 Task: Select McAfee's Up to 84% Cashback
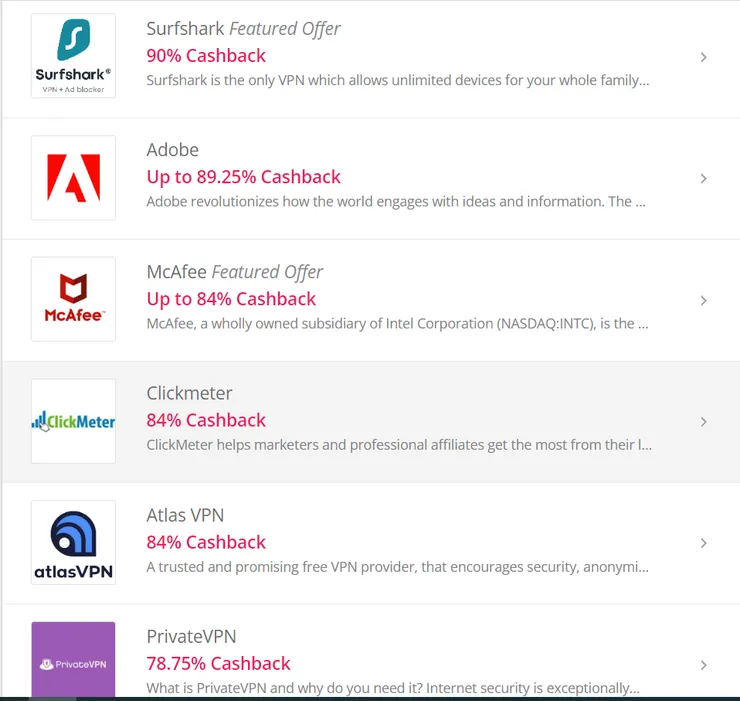point(231,299)
